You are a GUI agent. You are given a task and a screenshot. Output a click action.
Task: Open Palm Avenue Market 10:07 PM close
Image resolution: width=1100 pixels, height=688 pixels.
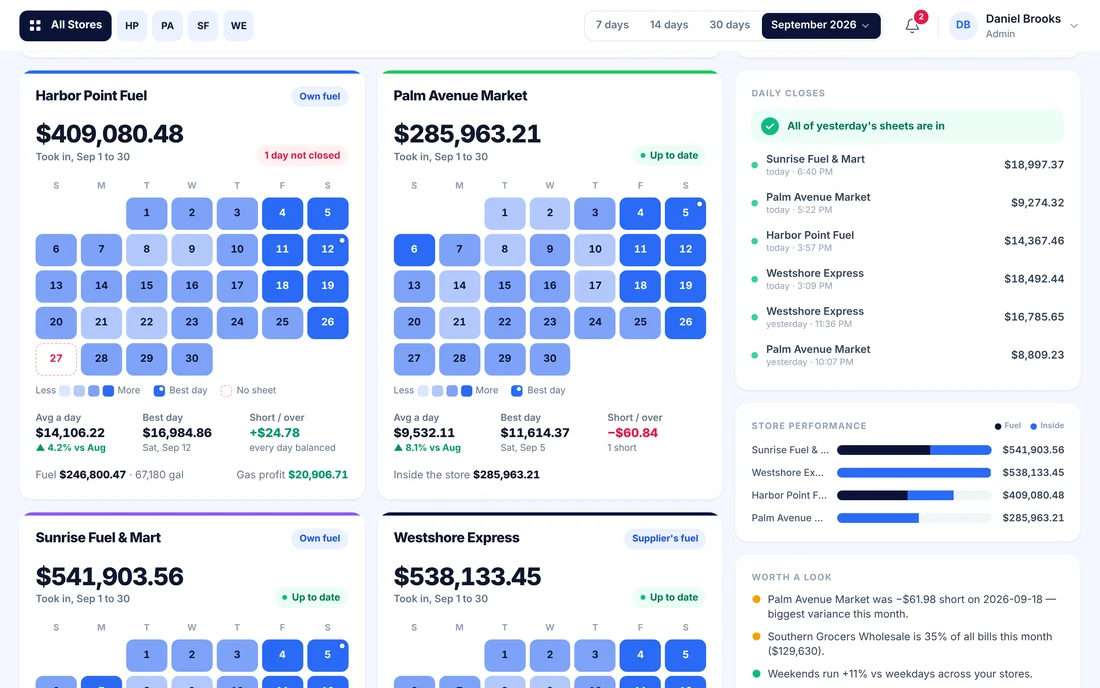908,355
